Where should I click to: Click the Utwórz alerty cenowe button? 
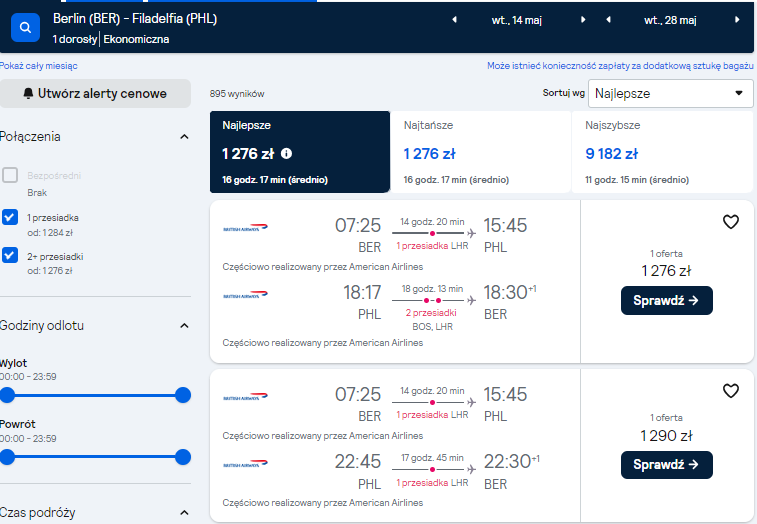[95, 94]
